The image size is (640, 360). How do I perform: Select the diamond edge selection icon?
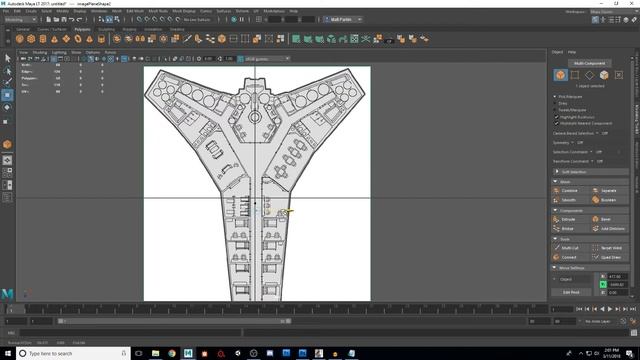(589, 75)
